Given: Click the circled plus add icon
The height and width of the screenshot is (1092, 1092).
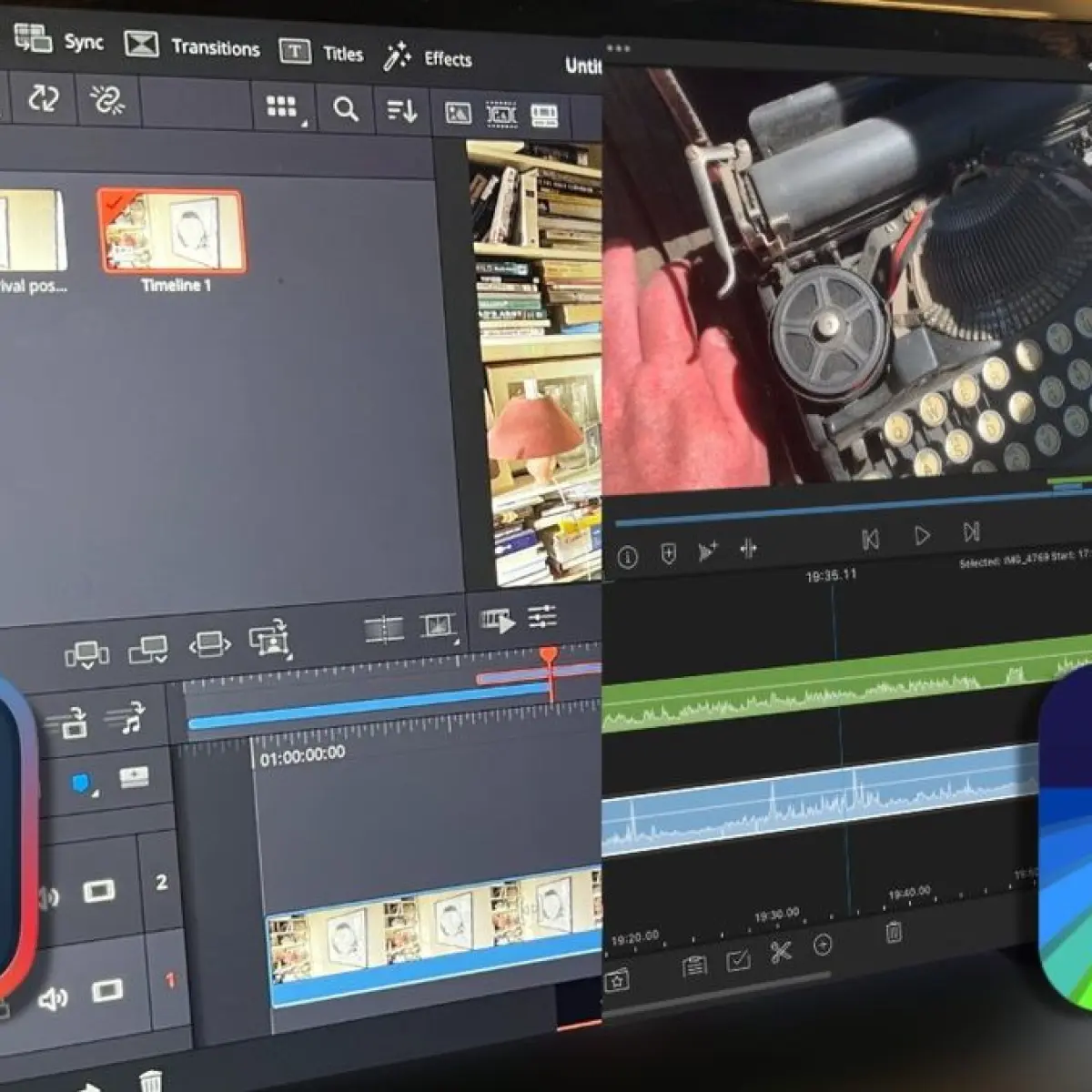Looking at the screenshot, I should coord(823,945).
